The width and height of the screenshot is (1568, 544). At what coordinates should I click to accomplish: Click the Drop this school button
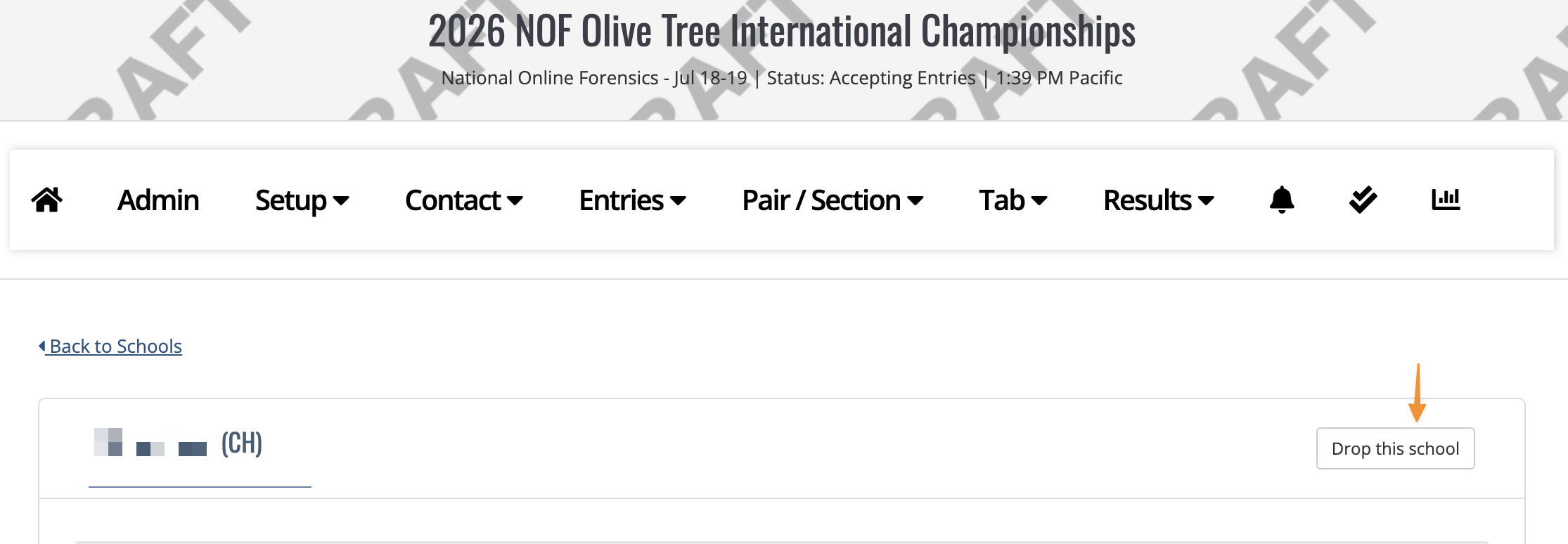click(1395, 448)
